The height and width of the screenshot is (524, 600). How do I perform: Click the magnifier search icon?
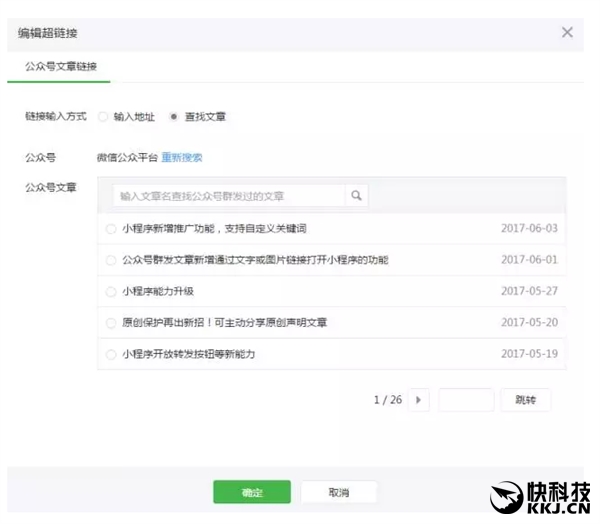[x=356, y=196]
